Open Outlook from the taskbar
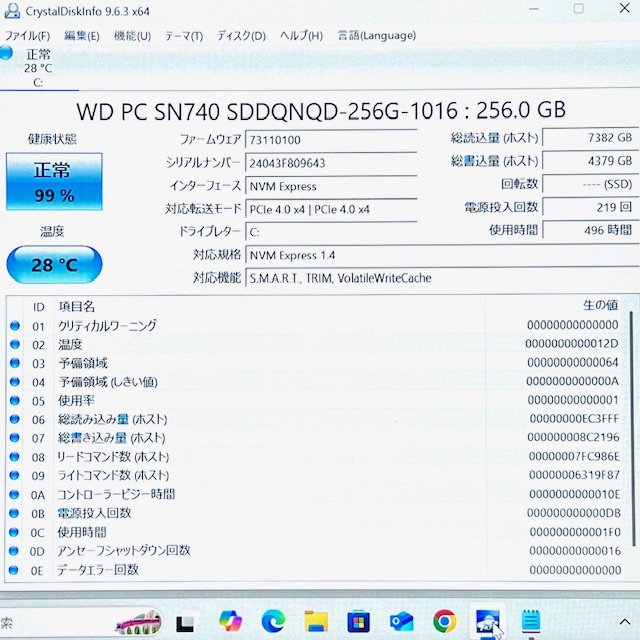 click(402, 622)
